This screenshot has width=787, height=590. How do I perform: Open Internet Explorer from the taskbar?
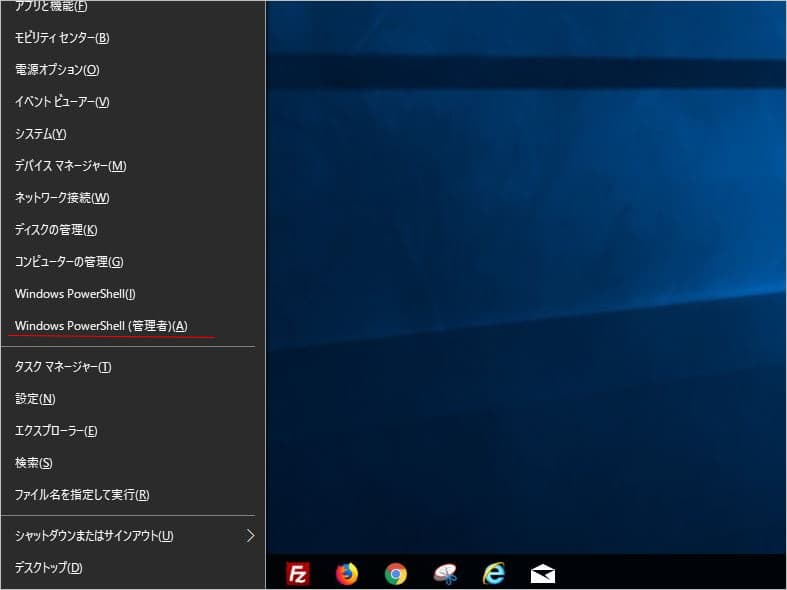click(494, 574)
